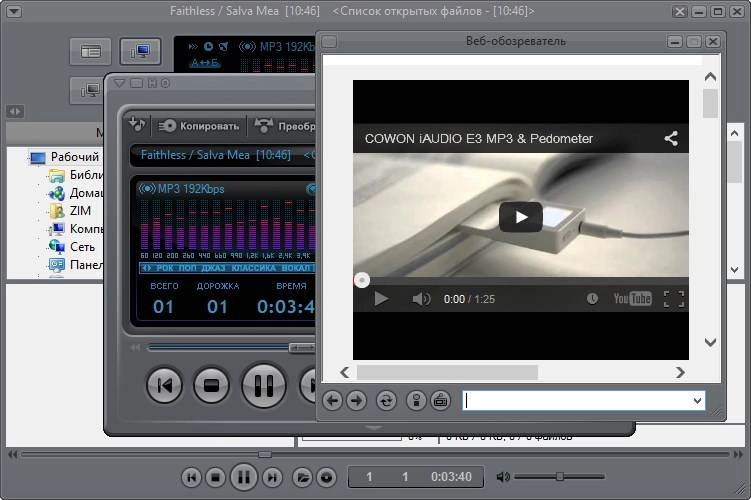Select Сеть network item in the tree
751x500 pixels.
82,247
